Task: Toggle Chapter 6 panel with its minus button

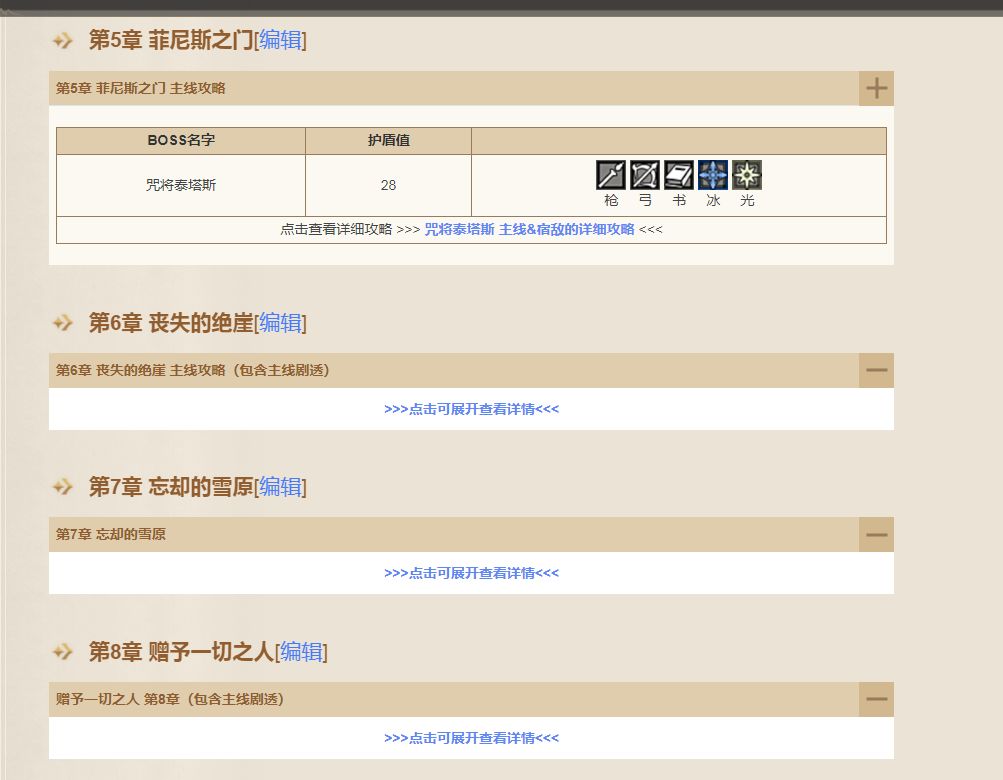Action: 876,370
